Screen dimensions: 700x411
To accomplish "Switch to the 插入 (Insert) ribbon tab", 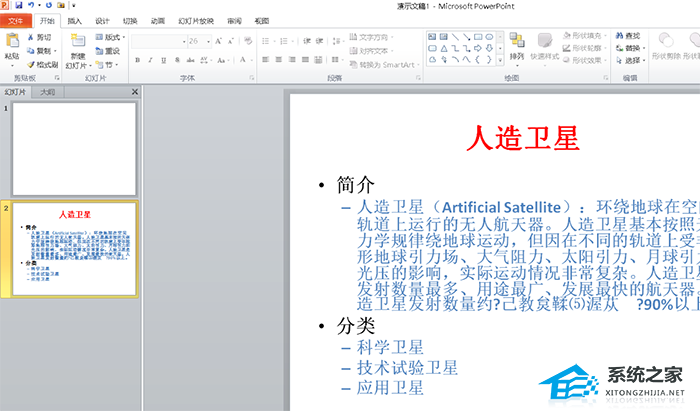I will click(x=75, y=21).
